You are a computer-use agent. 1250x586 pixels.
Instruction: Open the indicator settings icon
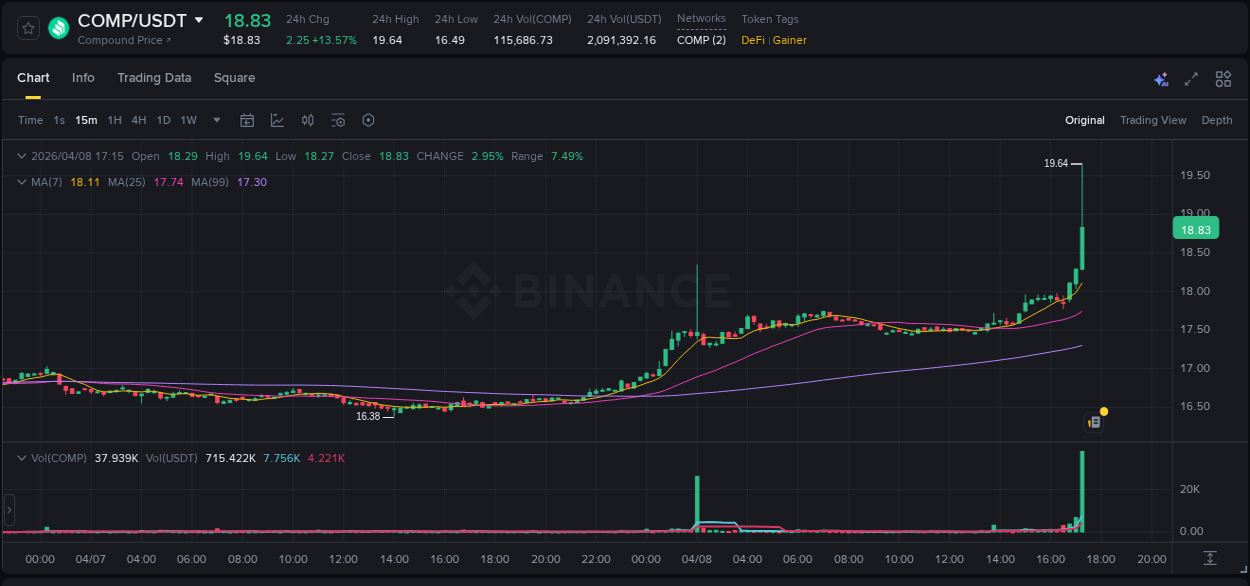(x=338, y=120)
